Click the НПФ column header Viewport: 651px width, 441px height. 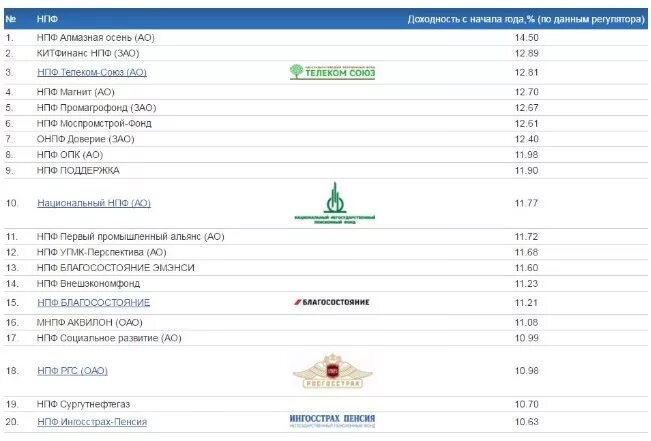click(x=47, y=19)
